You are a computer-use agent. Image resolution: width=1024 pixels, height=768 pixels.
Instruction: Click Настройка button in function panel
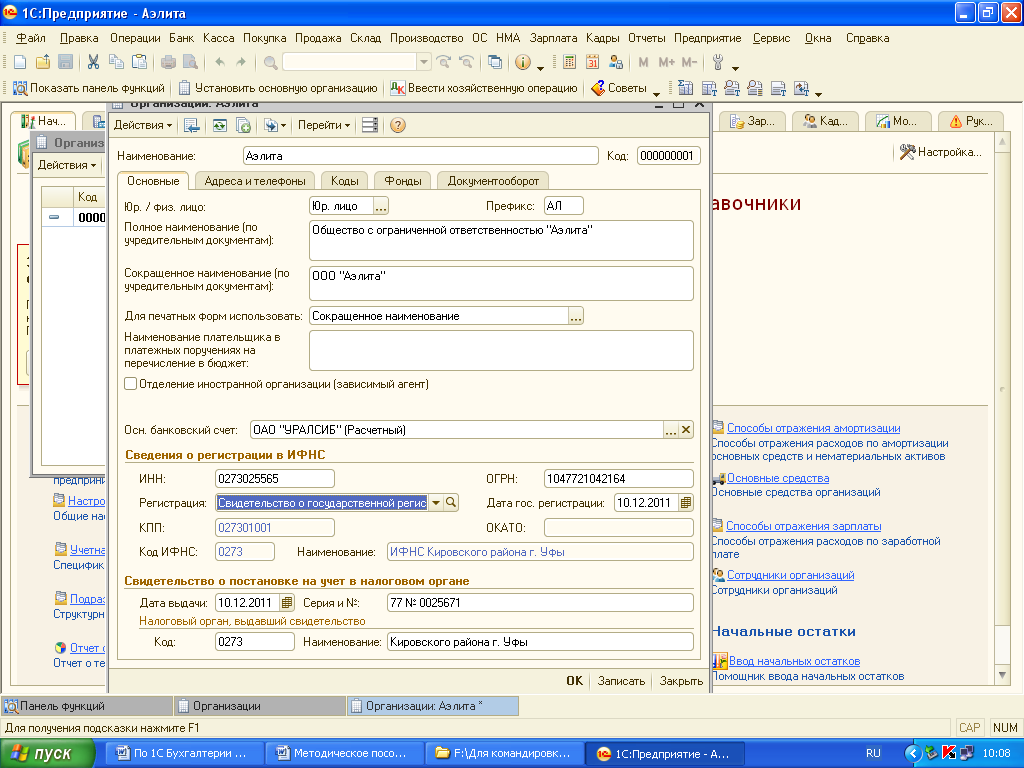940,152
